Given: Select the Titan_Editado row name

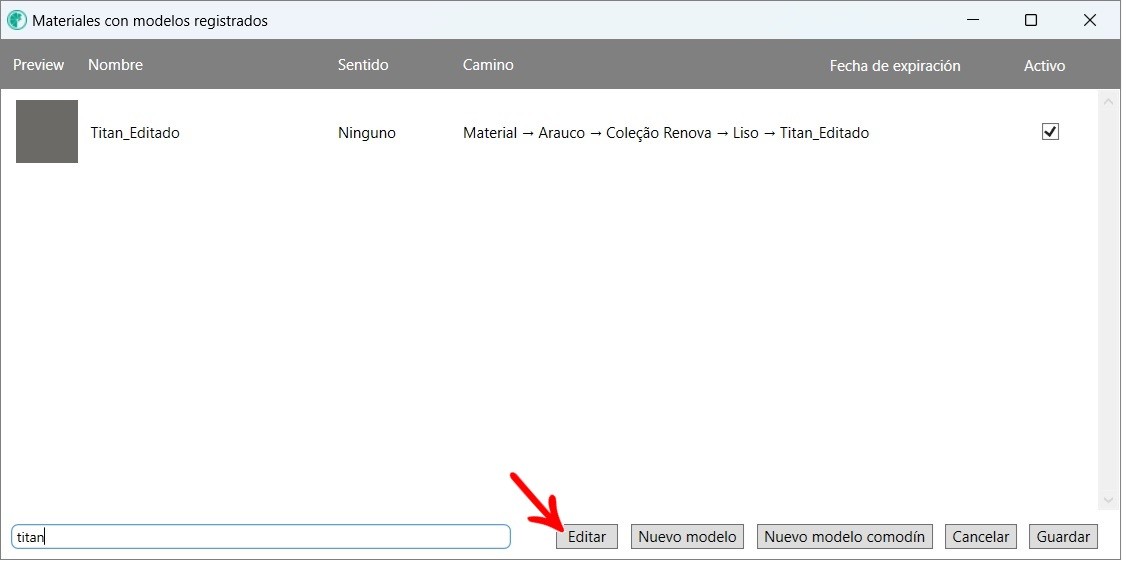Looking at the screenshot, I should 135,133.
